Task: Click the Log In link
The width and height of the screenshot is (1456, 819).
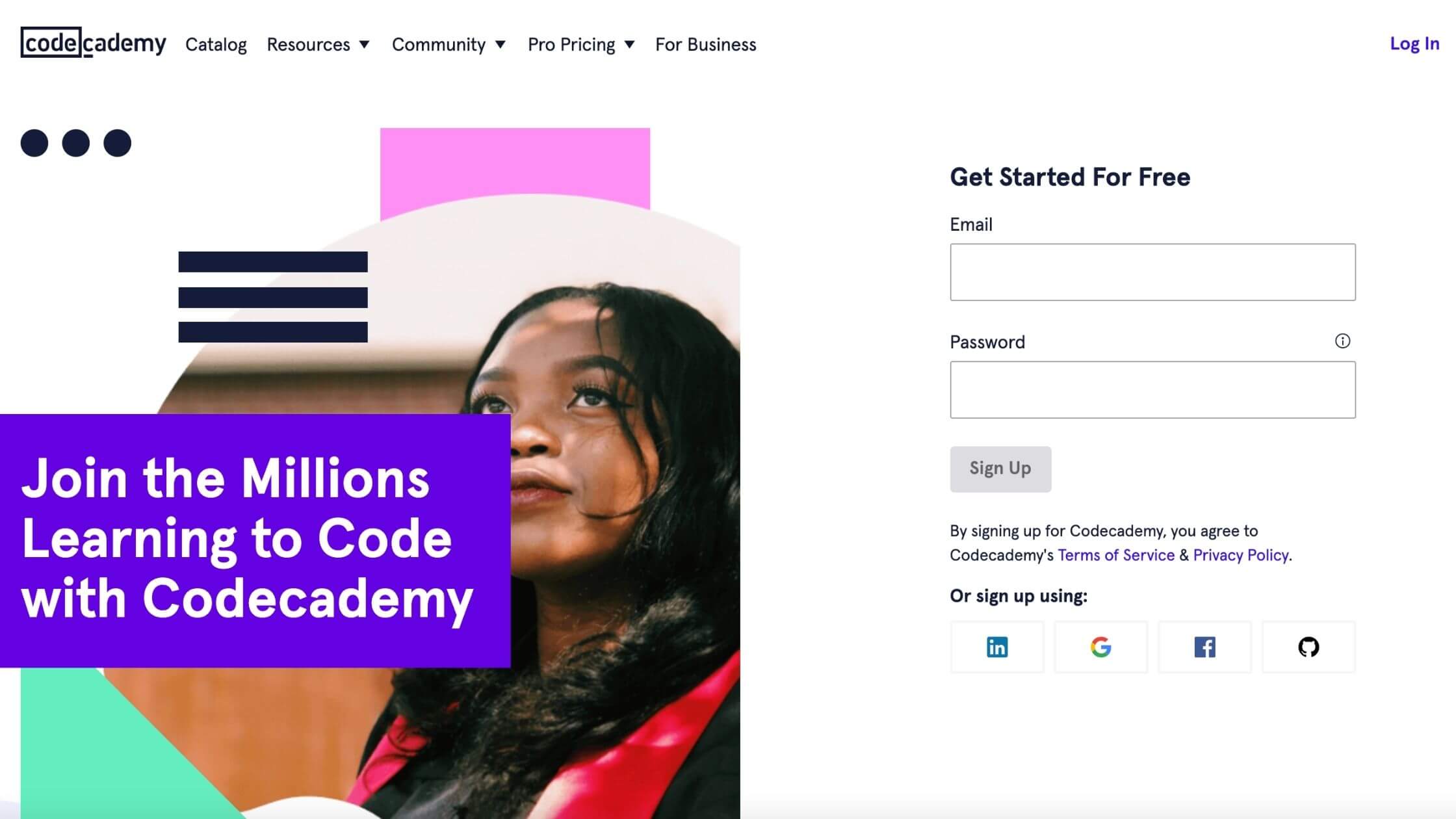Action: point(1415,43)
